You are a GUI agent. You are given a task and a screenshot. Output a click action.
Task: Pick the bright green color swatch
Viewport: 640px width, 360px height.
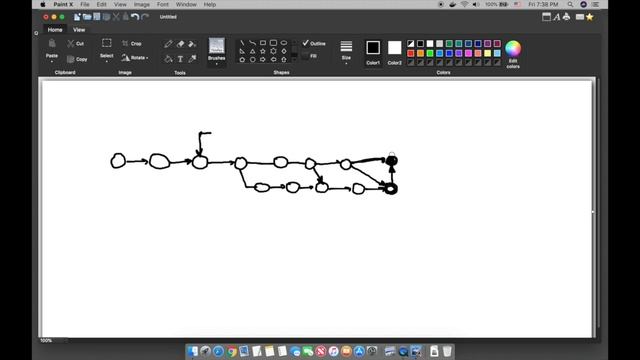(x=430, y=53)
